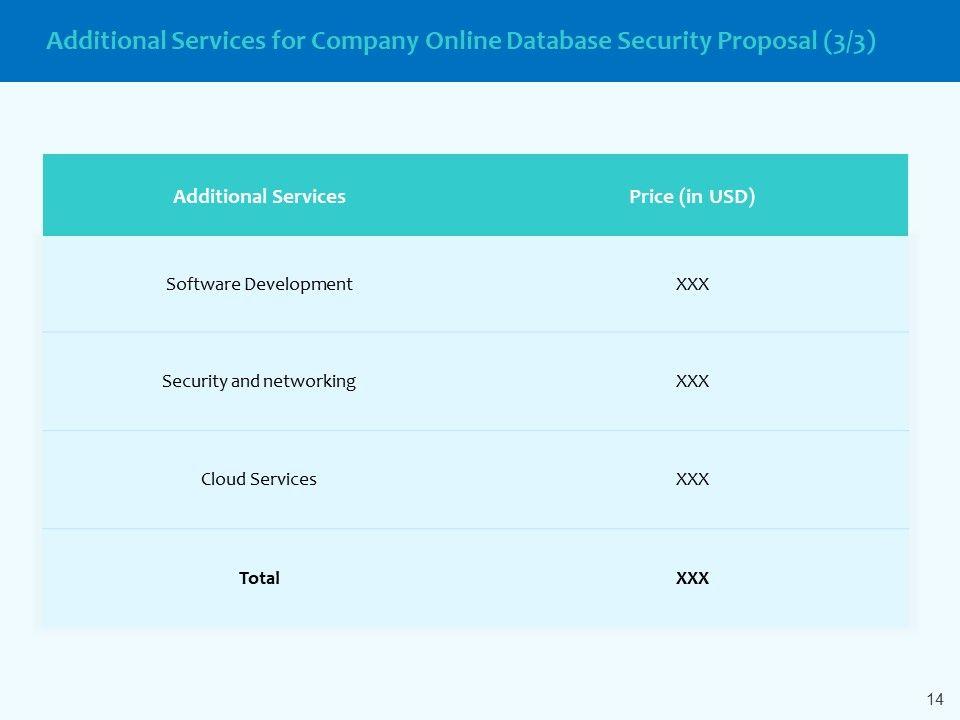
Task: Click the bold Total price value
Action: pos(692,578)
